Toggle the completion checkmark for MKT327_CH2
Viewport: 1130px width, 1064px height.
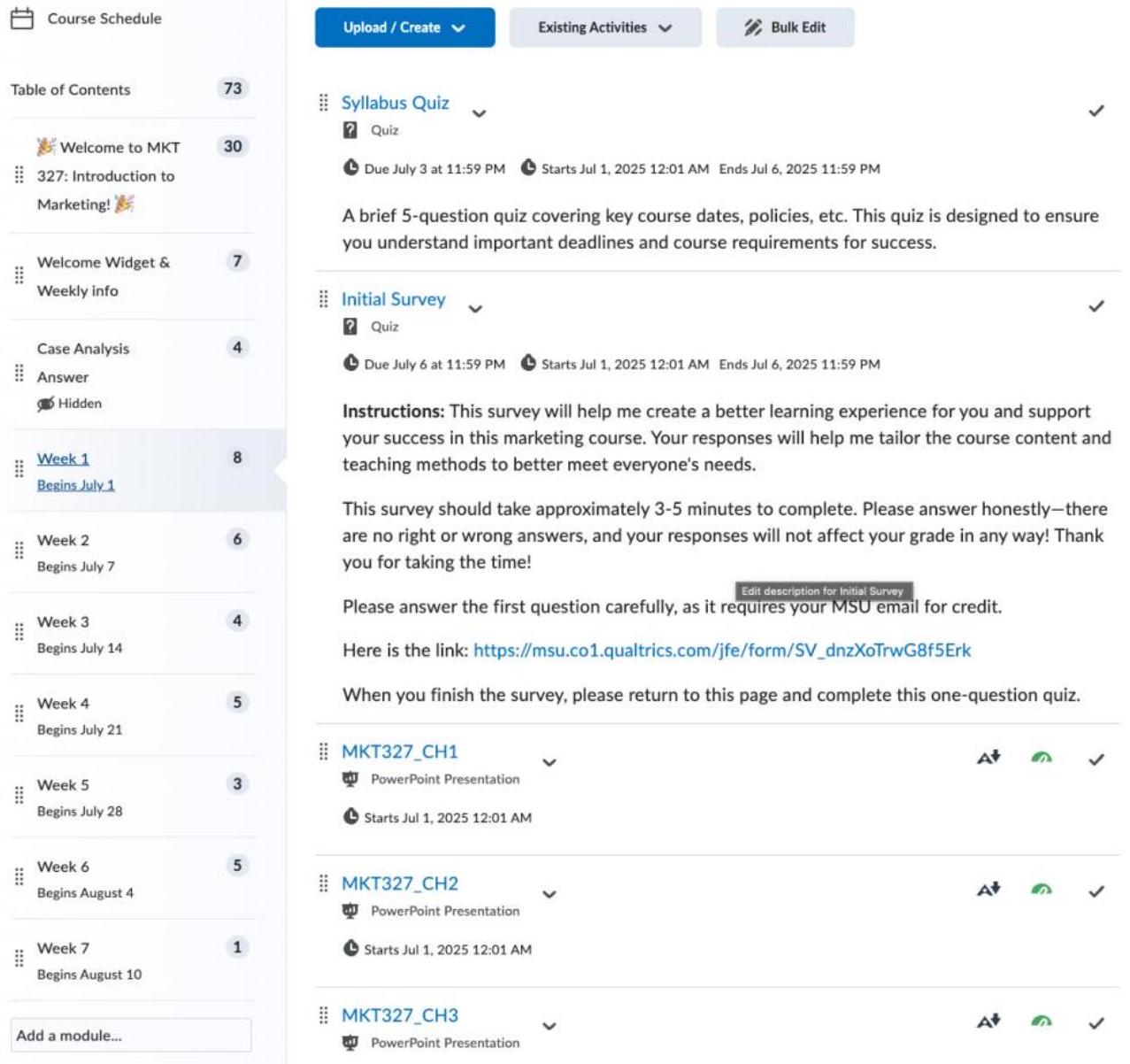click(x=1096, y=891)
